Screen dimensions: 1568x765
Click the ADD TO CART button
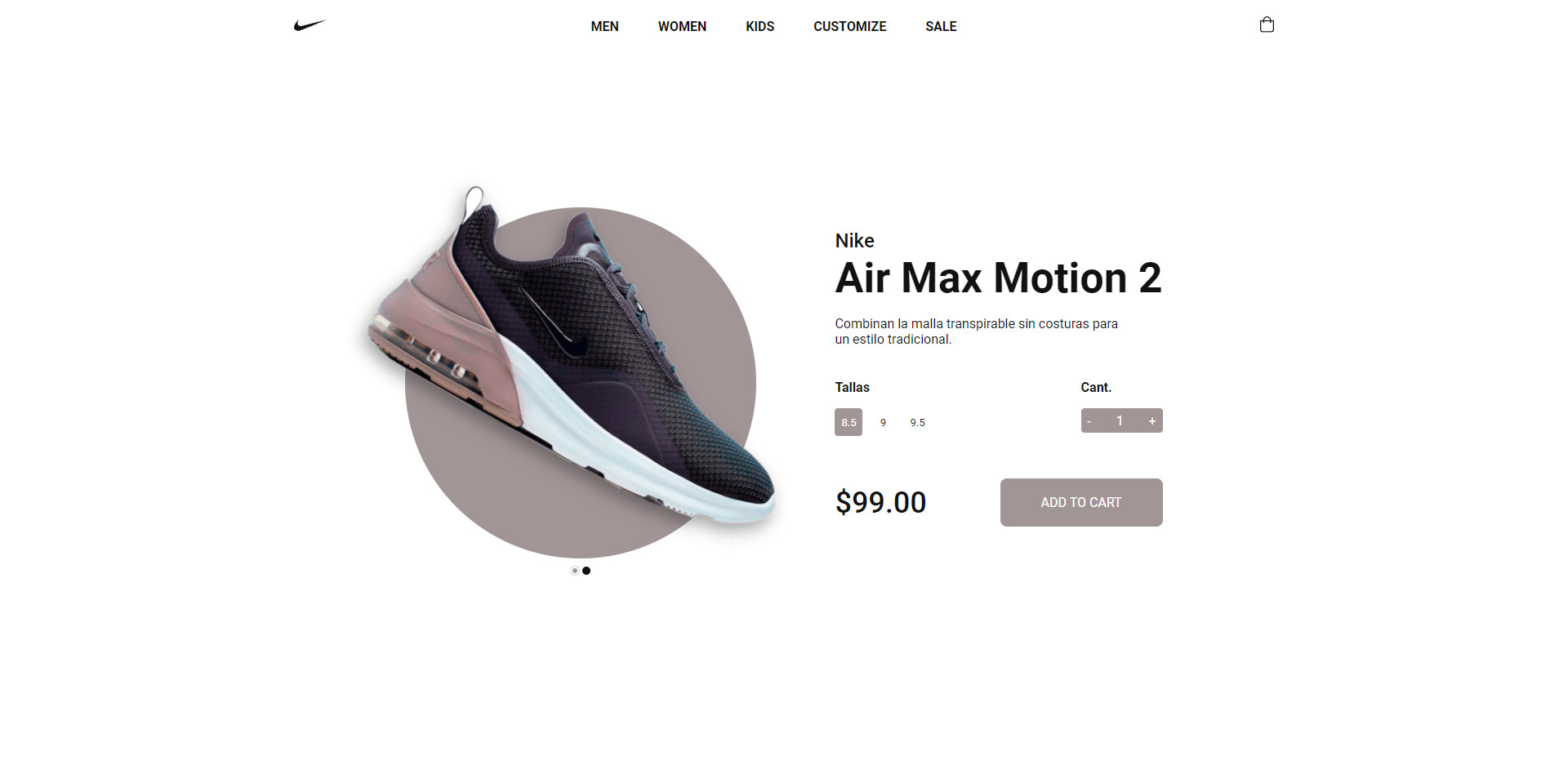(x=1081, y=502)
